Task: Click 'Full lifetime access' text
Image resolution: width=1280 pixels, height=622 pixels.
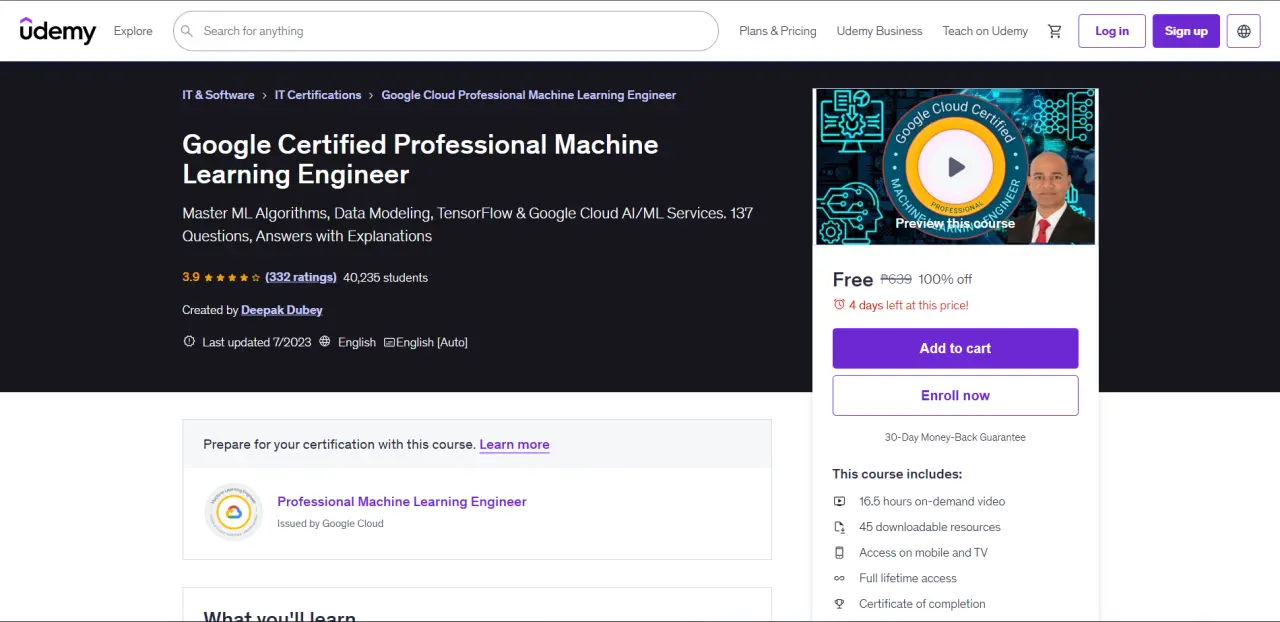Action: point(908,578)
